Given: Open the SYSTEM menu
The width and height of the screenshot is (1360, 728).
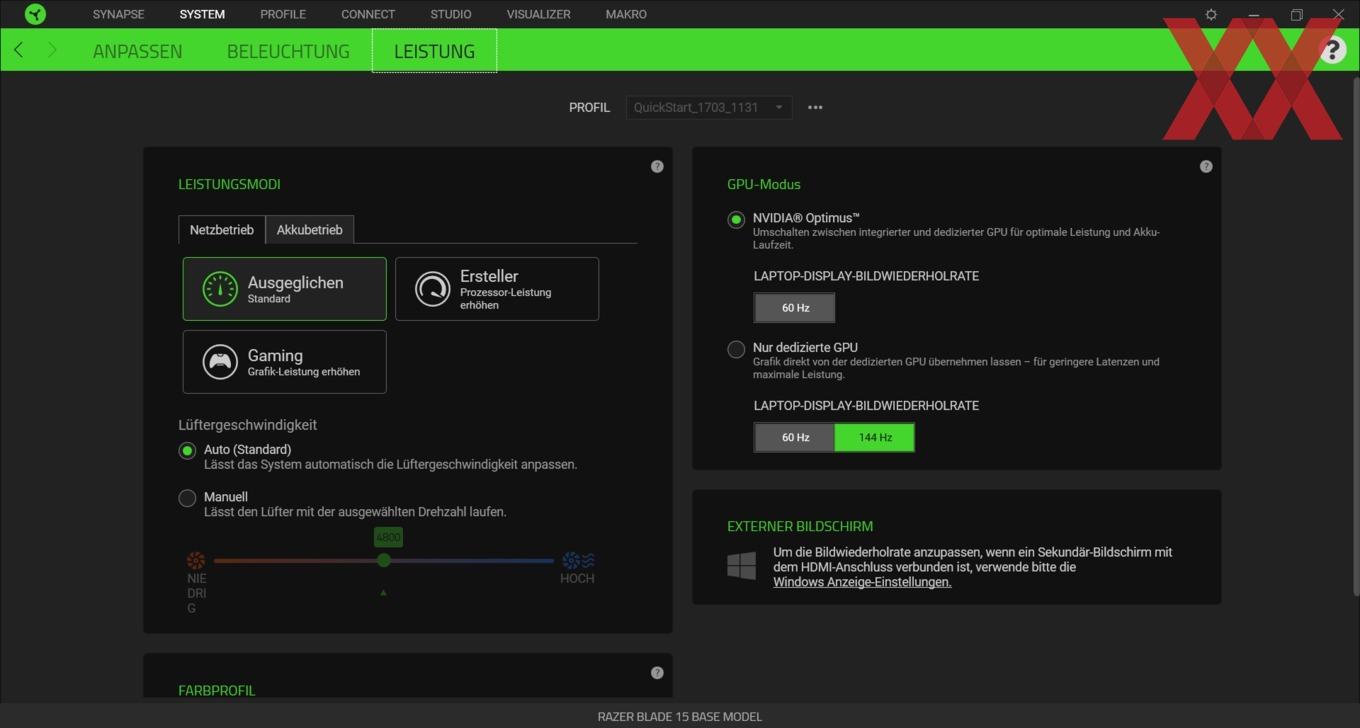Looking at the screenshot, I should 202,14.
